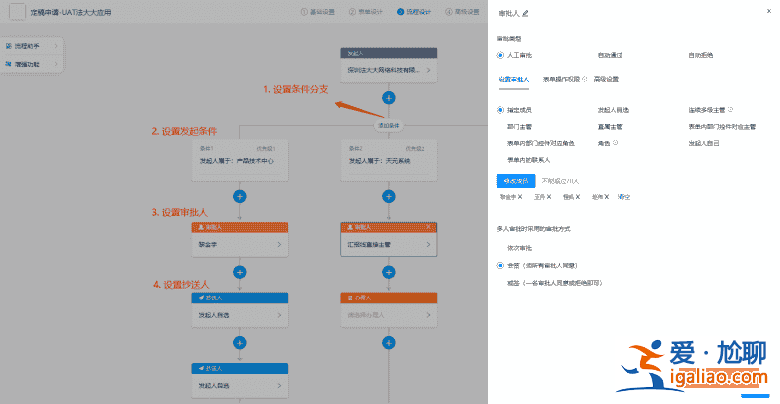Open the 条件2 condition card
The image size is (780, 404).
click(389, 160)
